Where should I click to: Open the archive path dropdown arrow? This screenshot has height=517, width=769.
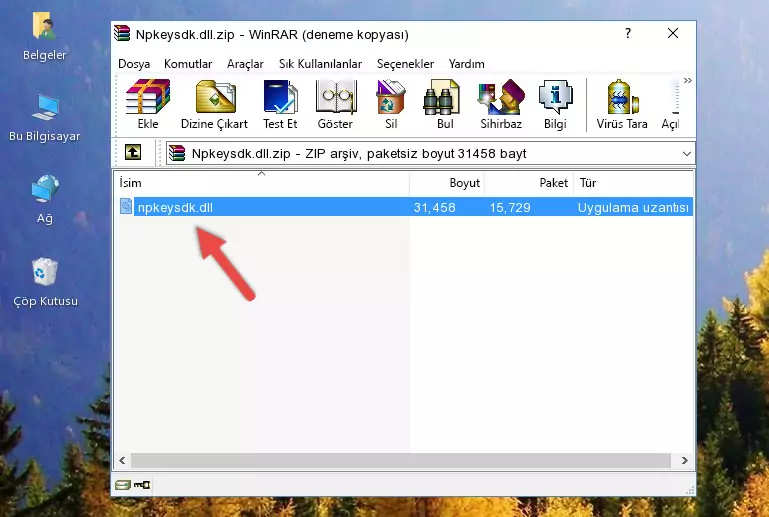[687, 154]
